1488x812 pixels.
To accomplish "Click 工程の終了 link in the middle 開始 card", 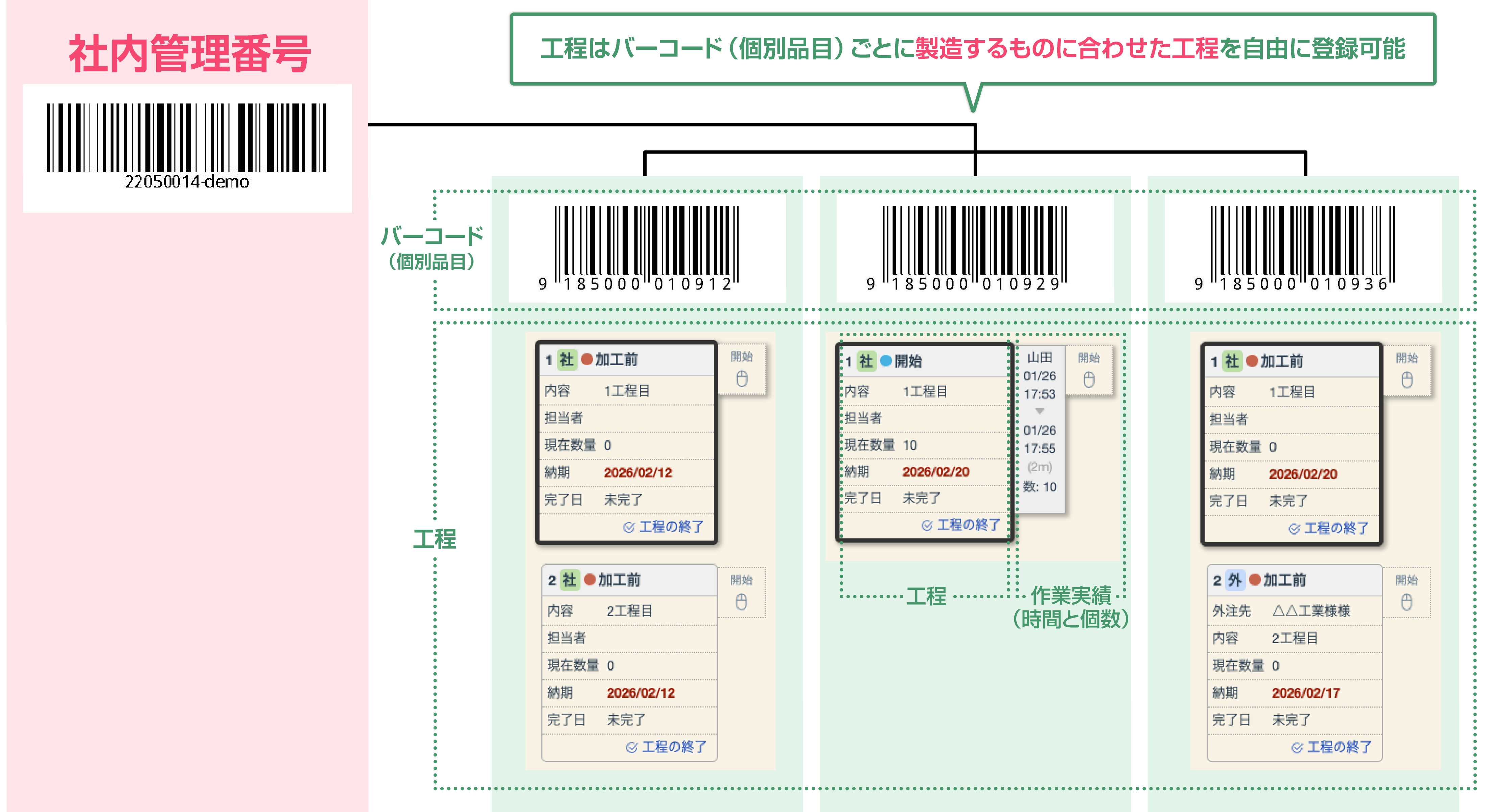I will coord(968,525).
